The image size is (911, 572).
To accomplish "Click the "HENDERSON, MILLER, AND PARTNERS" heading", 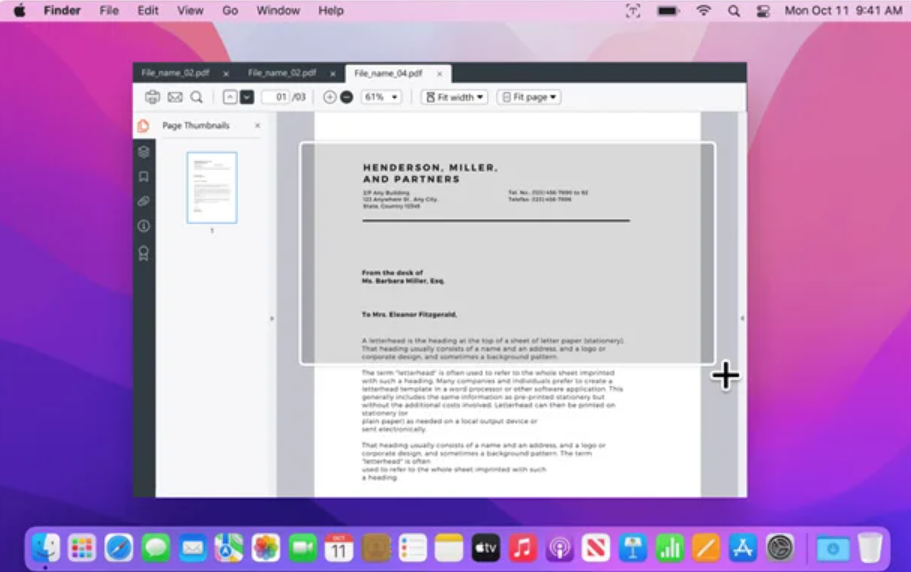I will [x=430, y=173].
